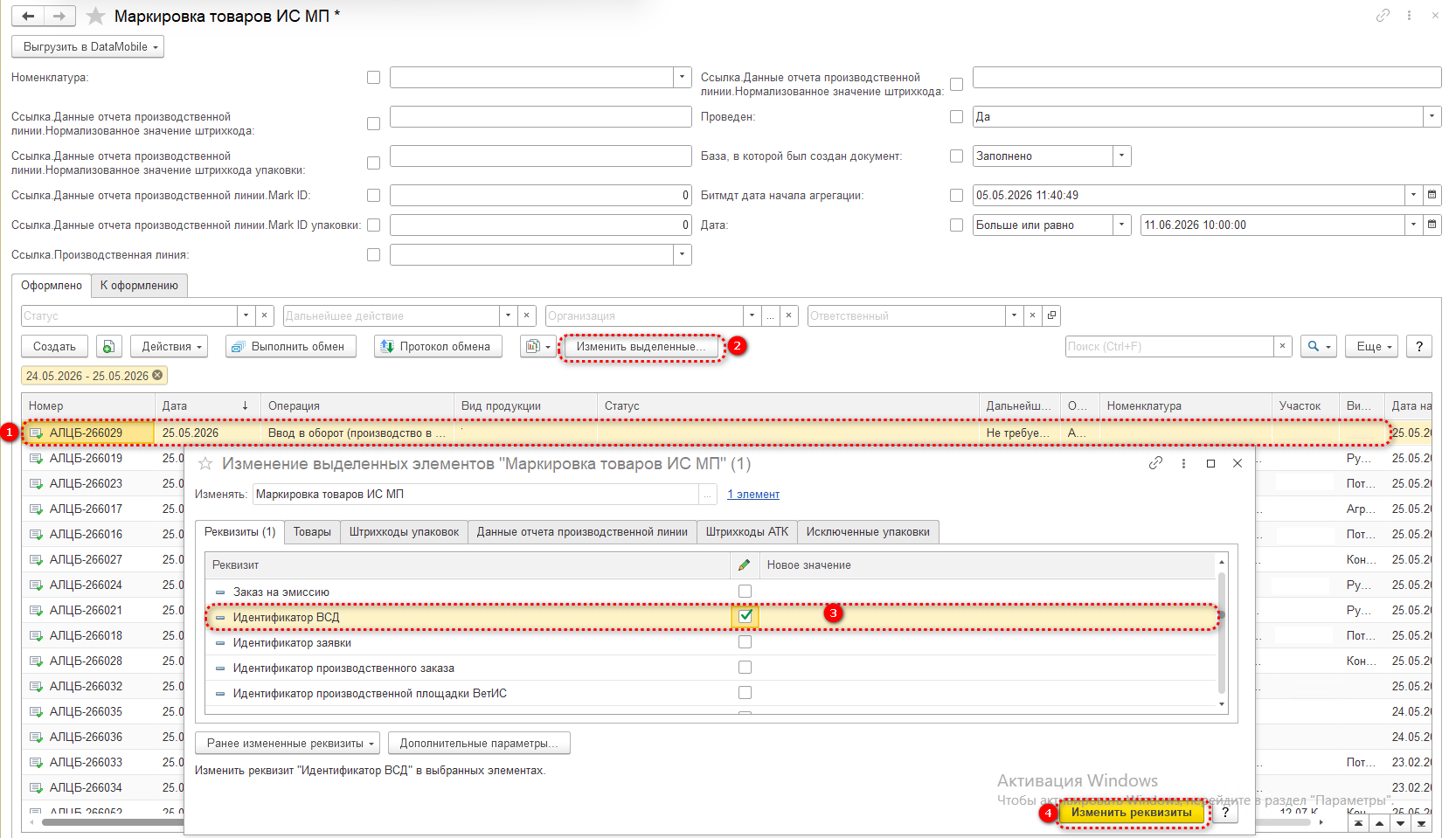Open Ранее измененные реквизиты dropdown

(288, 744)
